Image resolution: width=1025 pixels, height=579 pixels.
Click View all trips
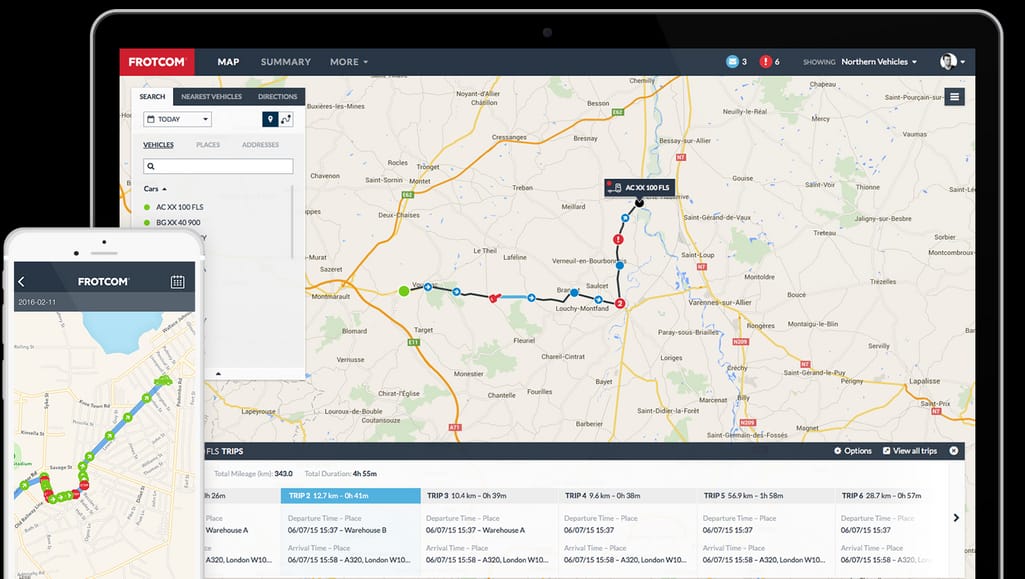[x=912, y=450]
